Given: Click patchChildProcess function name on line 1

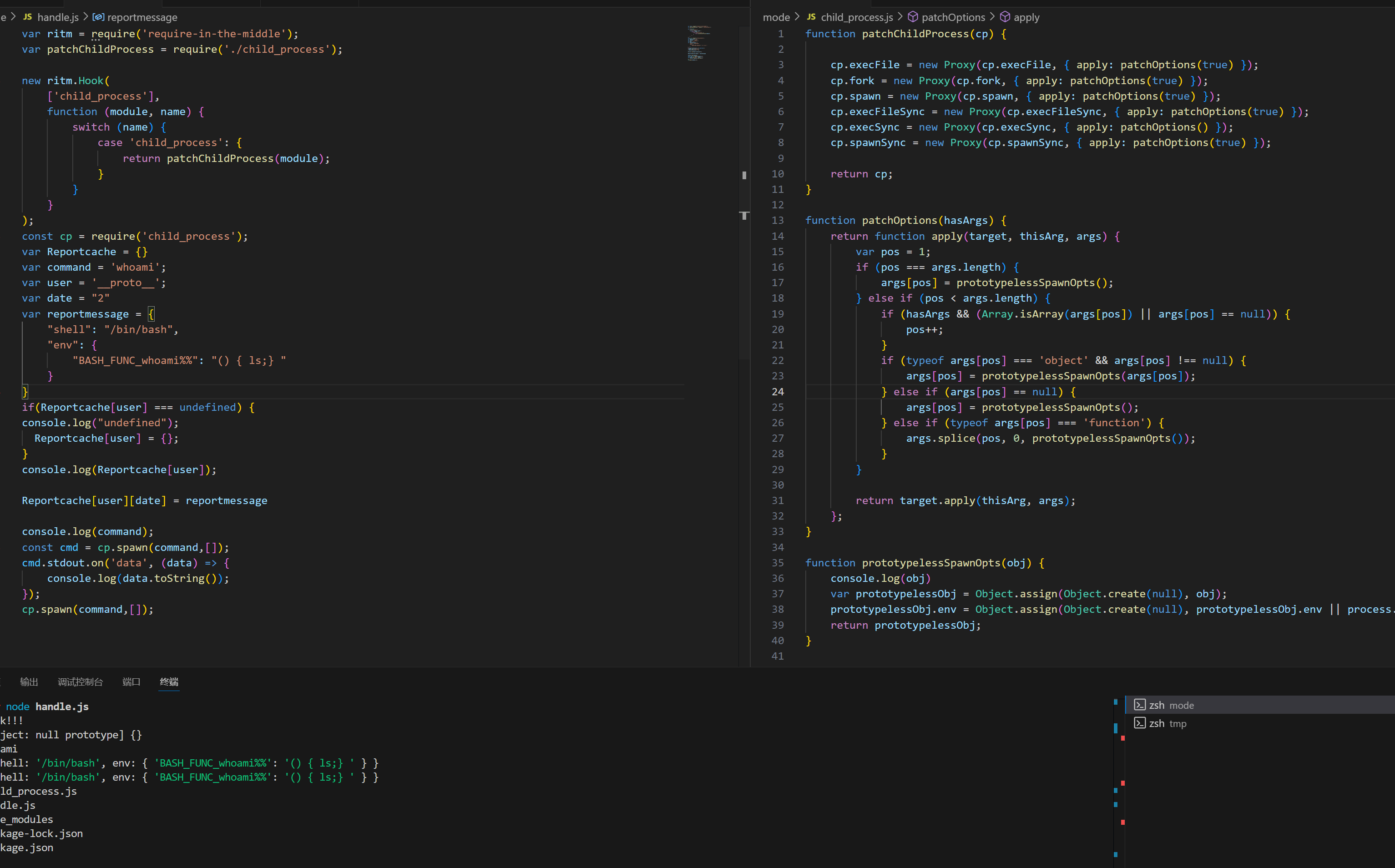Looking at the screenshot, I should point(915,34).
